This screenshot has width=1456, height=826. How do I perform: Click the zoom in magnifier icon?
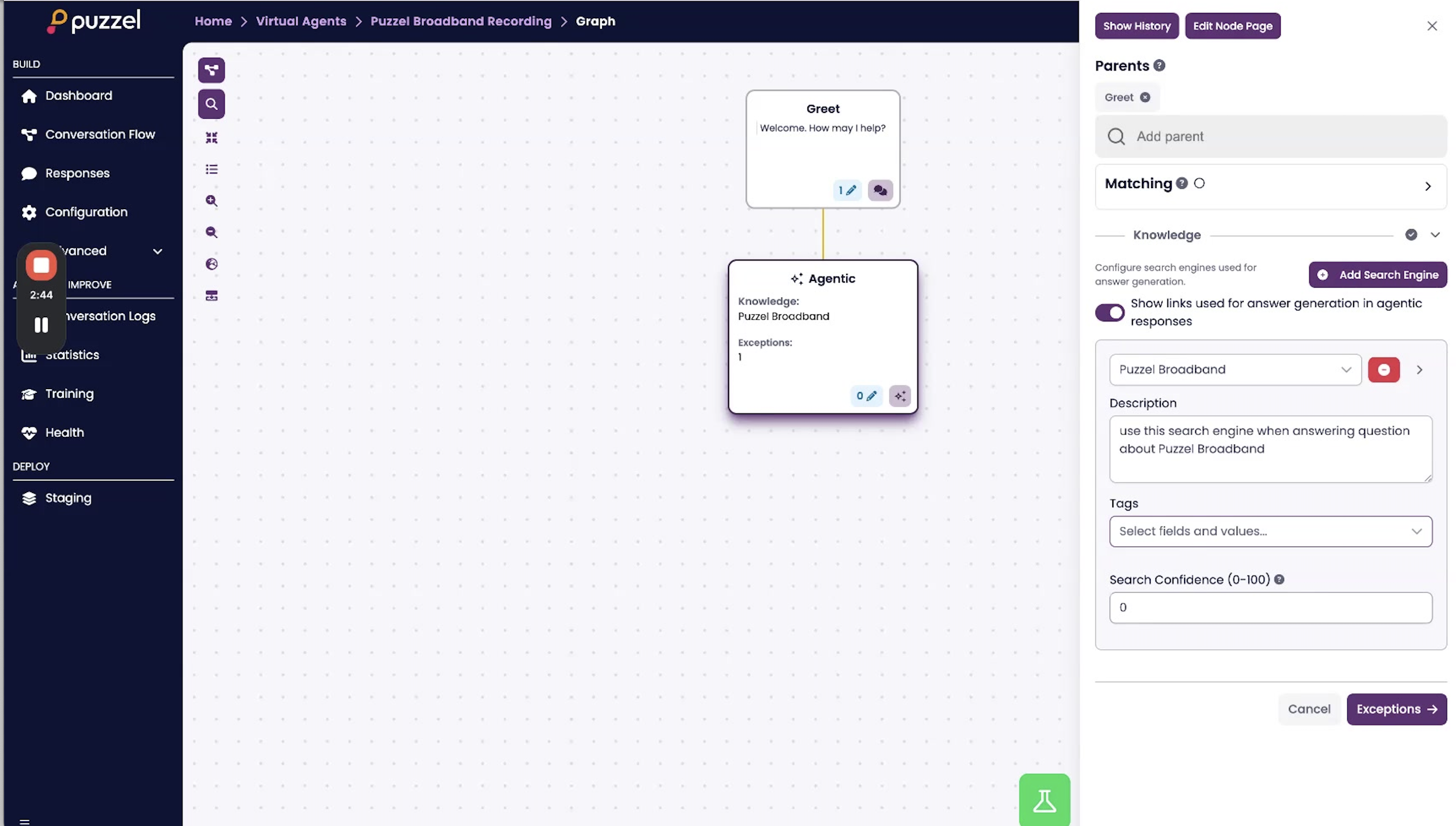(x=211, y=201)
